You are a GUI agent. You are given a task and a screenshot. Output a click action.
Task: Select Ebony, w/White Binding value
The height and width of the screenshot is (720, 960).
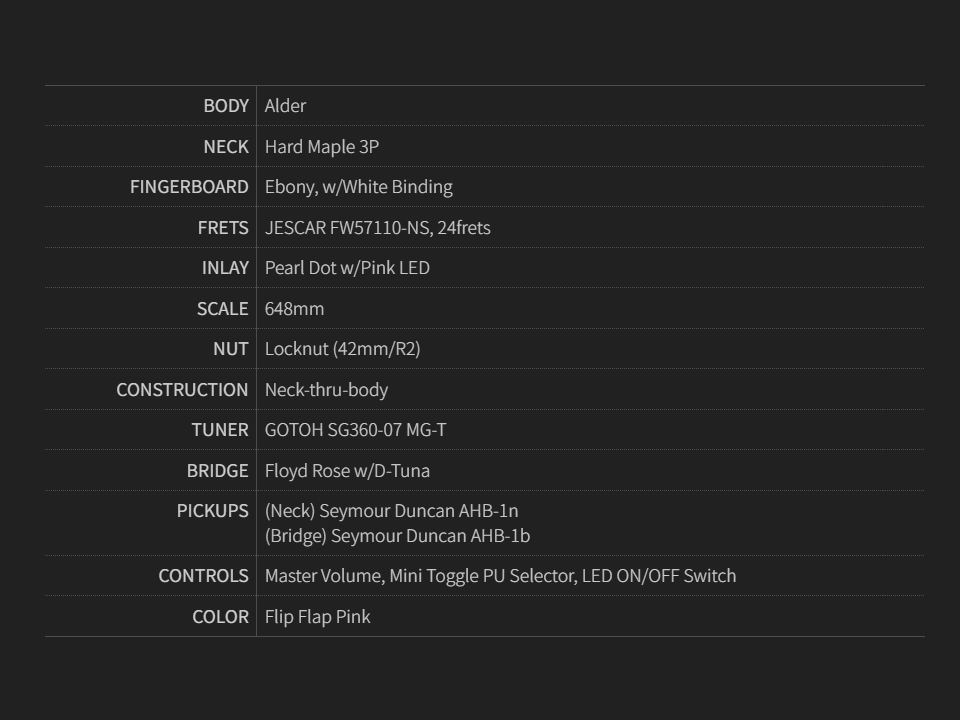coord(358,187)
